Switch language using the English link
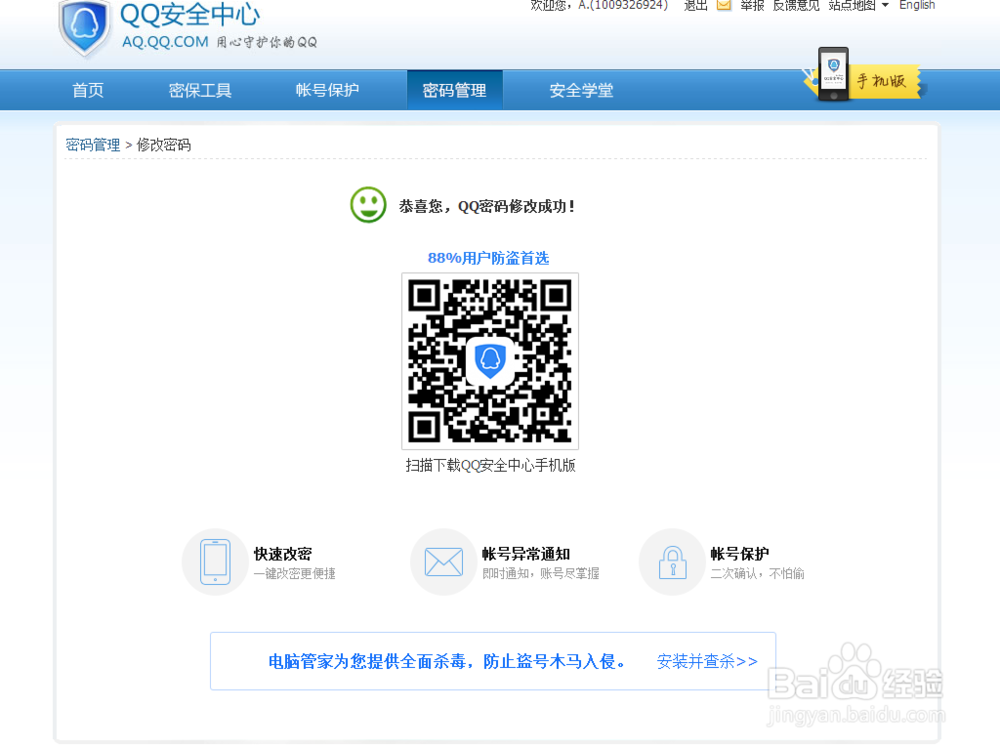The height and width of the screenshot is (749, 1000). 917,6
